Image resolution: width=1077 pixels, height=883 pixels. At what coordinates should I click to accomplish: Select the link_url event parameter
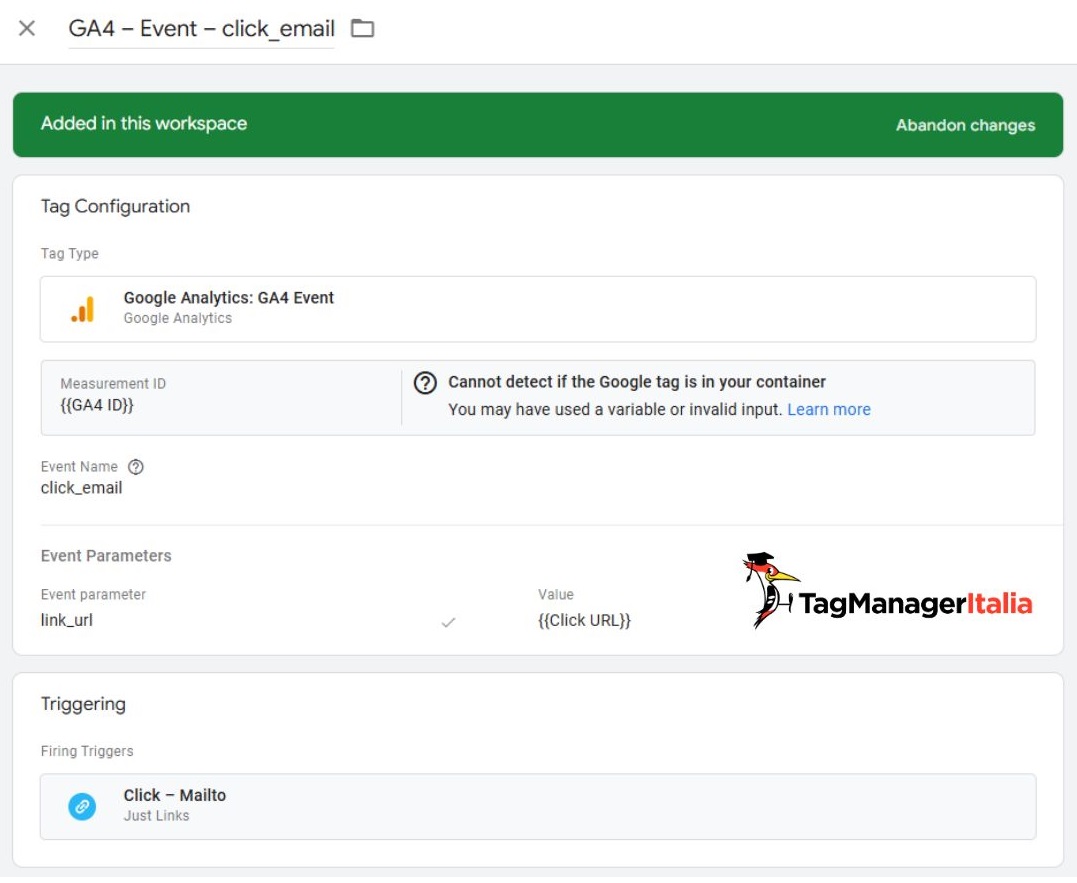pos(67,621)
